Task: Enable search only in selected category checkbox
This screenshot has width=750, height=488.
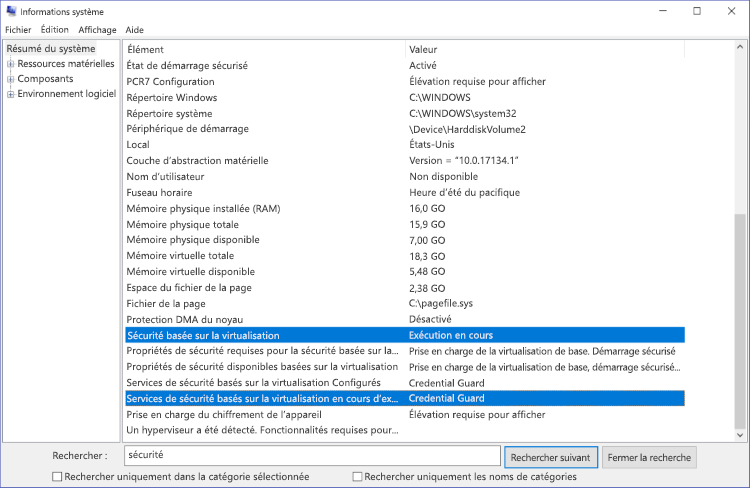Action: click(x=57, y=477)
